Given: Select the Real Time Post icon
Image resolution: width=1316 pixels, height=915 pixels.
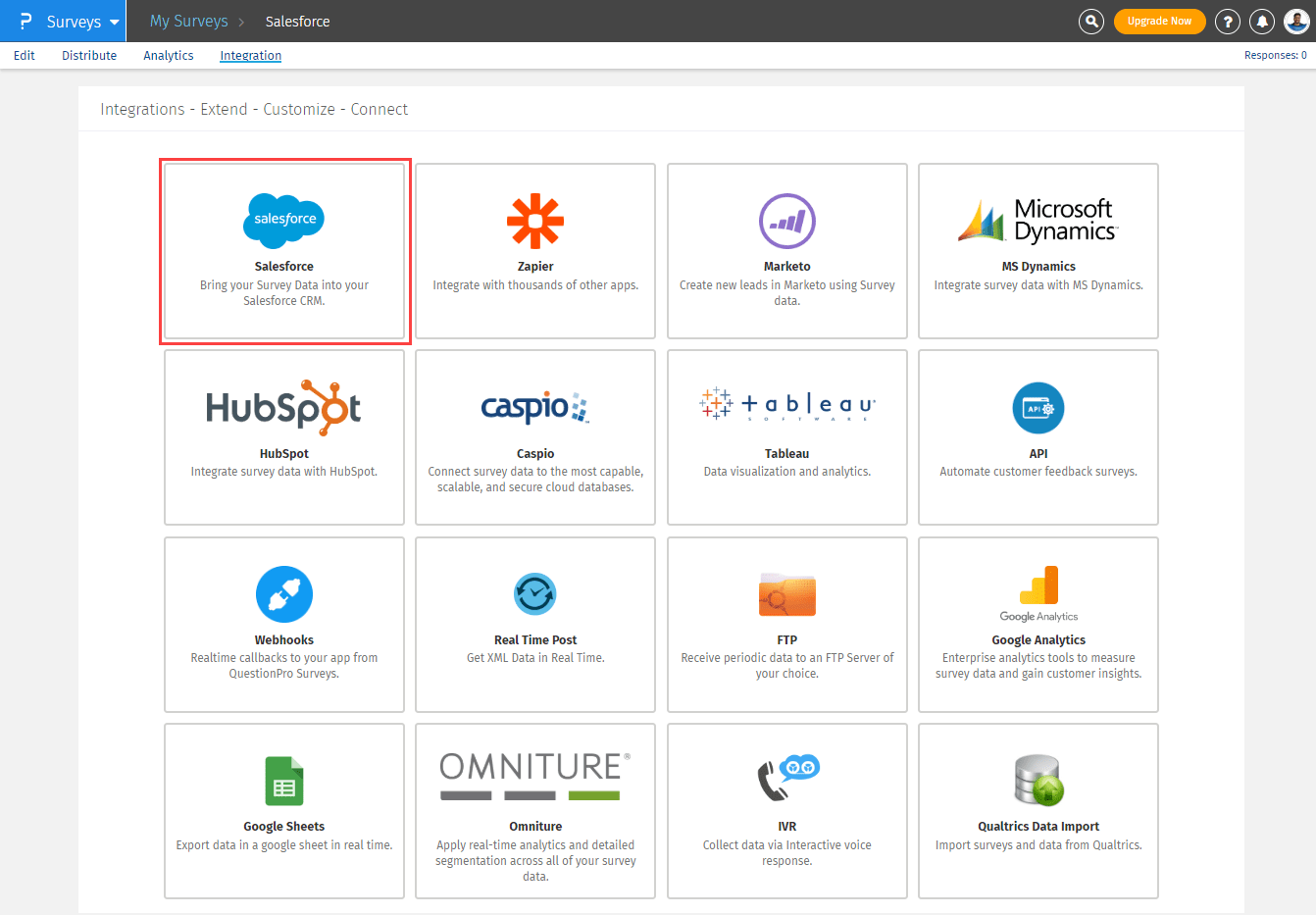Looking at the screenshot, I should click(x=535, y=593).
